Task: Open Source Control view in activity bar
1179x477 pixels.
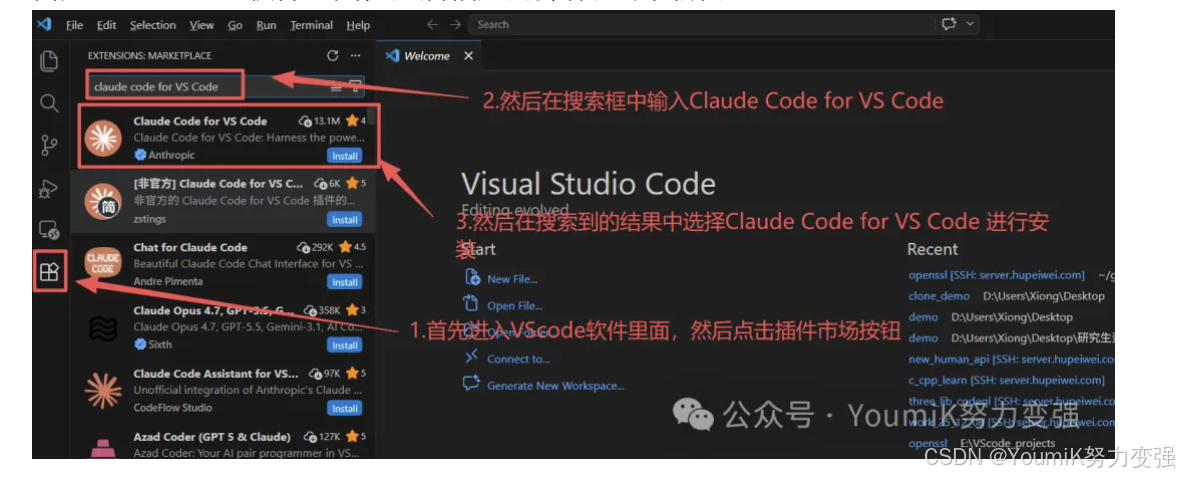Action: pos(49,145)
